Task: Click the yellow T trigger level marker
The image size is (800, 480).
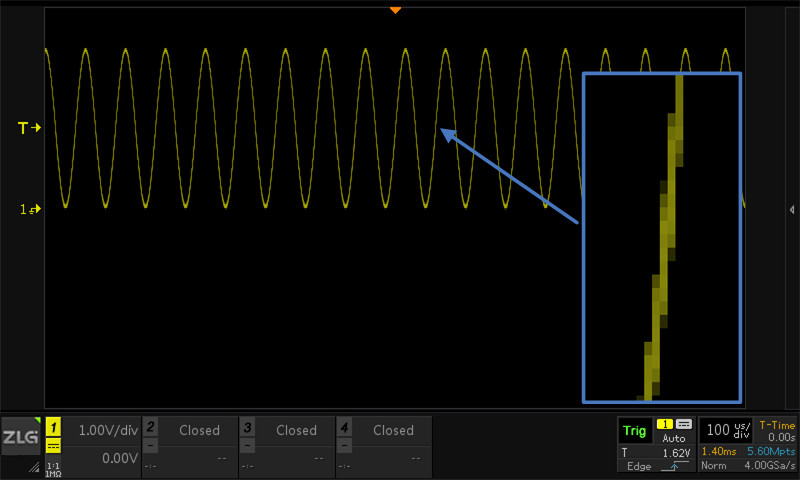Action: point(29,128)
